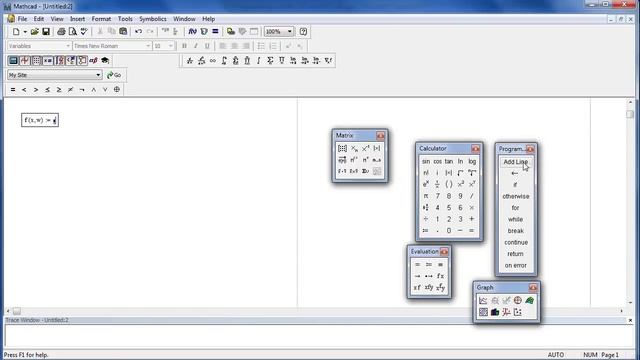Open the zoom 100% dropdown
The width and height of the screenshot is (640, 360).
point(289,31)
